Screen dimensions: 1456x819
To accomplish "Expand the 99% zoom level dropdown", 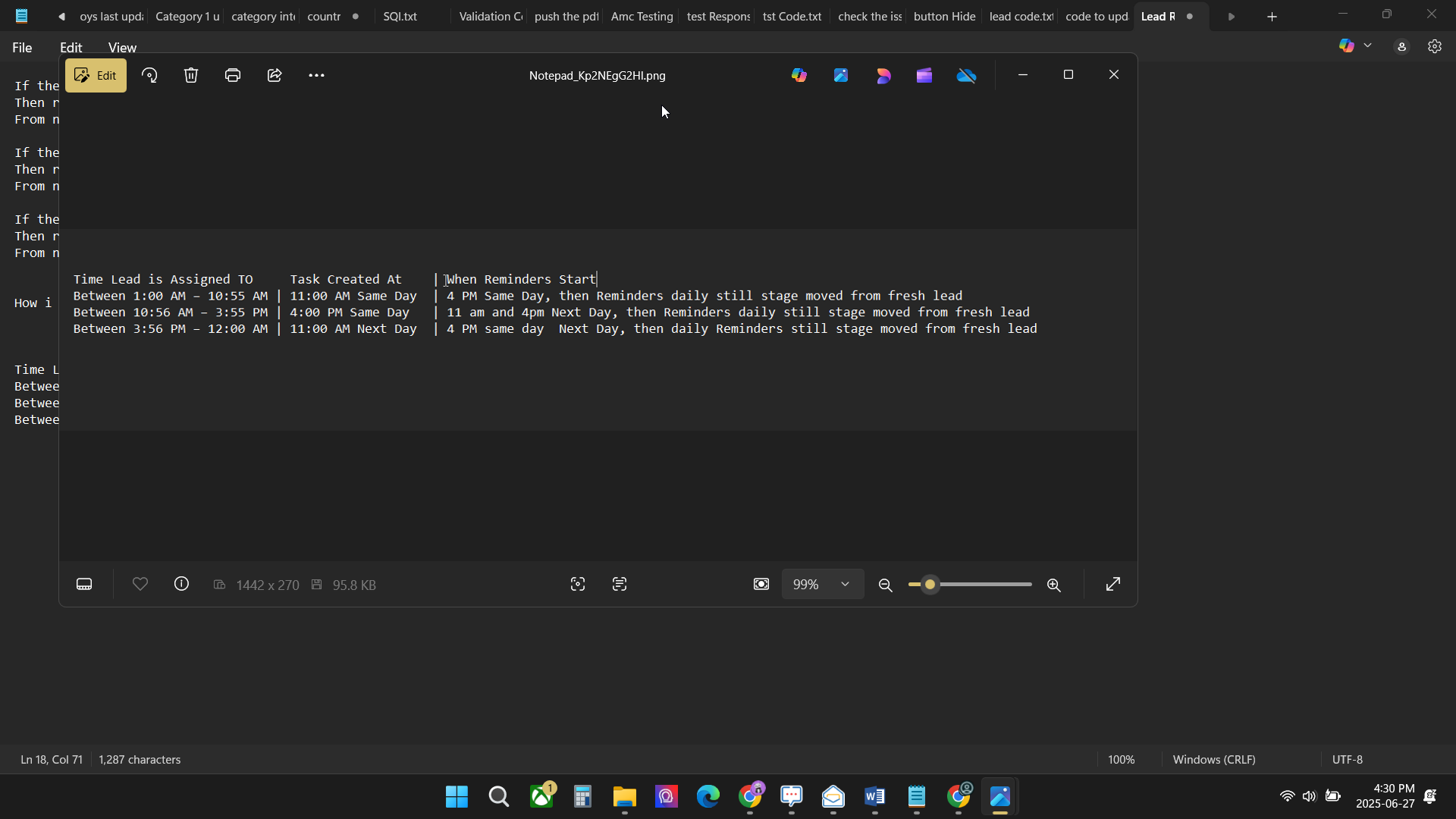I will tap(845, 585).
